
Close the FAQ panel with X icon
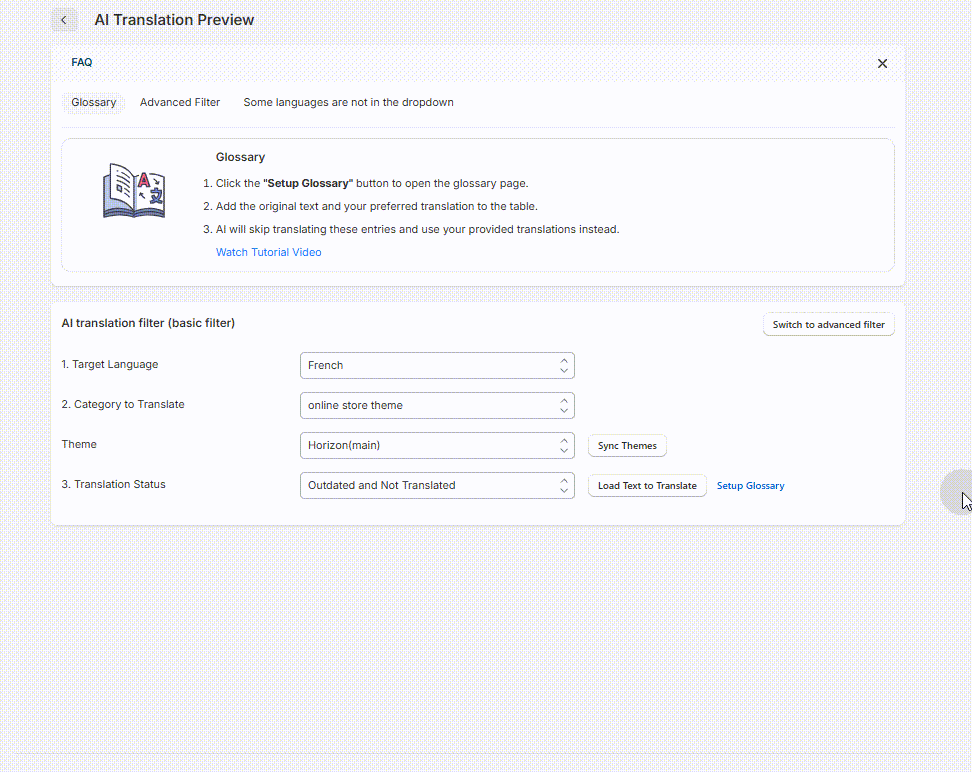click(x=882, y=63)
